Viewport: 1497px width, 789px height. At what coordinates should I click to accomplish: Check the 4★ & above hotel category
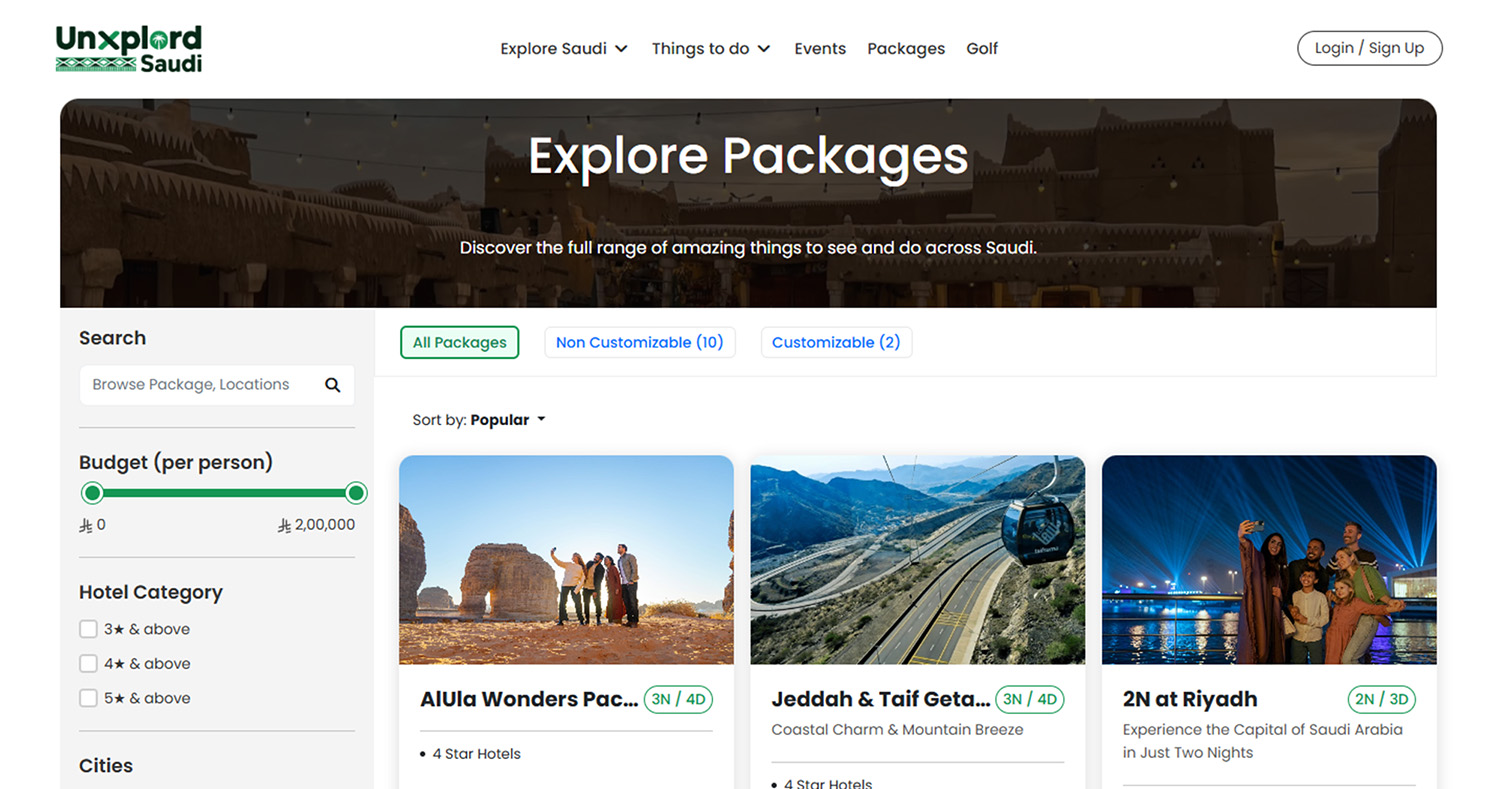(88, 664)
